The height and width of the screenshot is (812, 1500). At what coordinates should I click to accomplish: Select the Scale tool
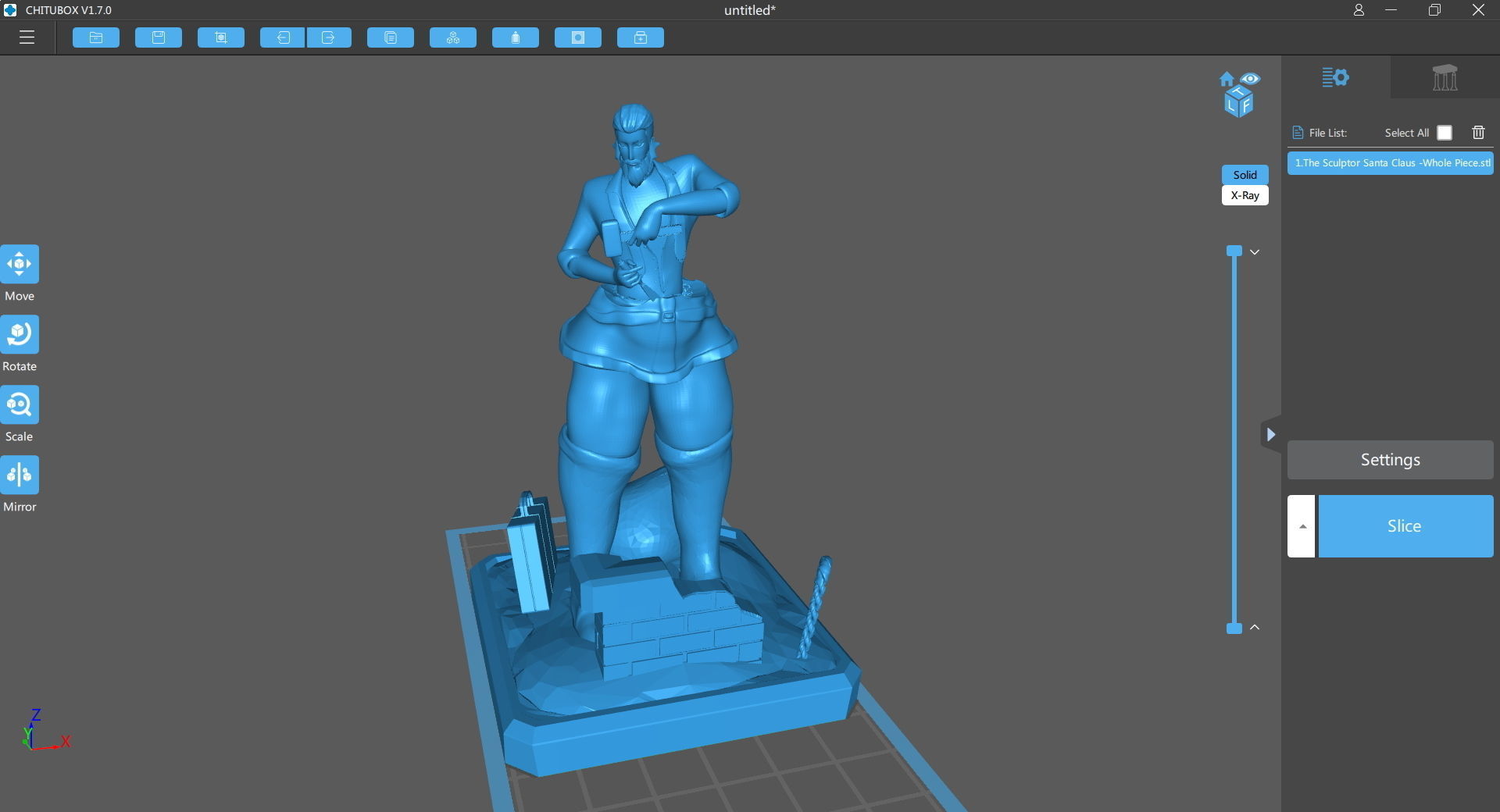[20, 404]
